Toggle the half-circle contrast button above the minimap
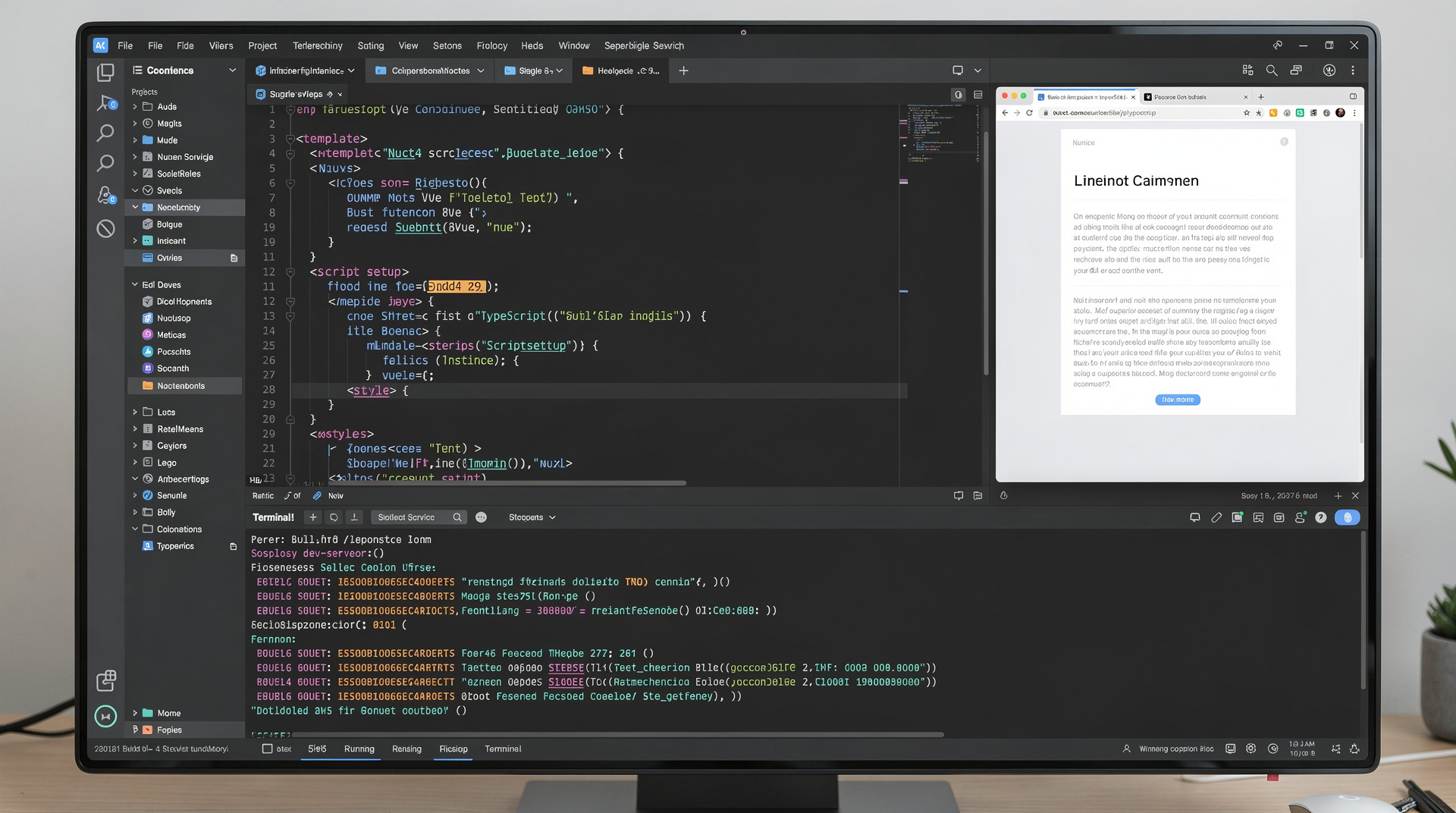 click(x=959, y=95)
